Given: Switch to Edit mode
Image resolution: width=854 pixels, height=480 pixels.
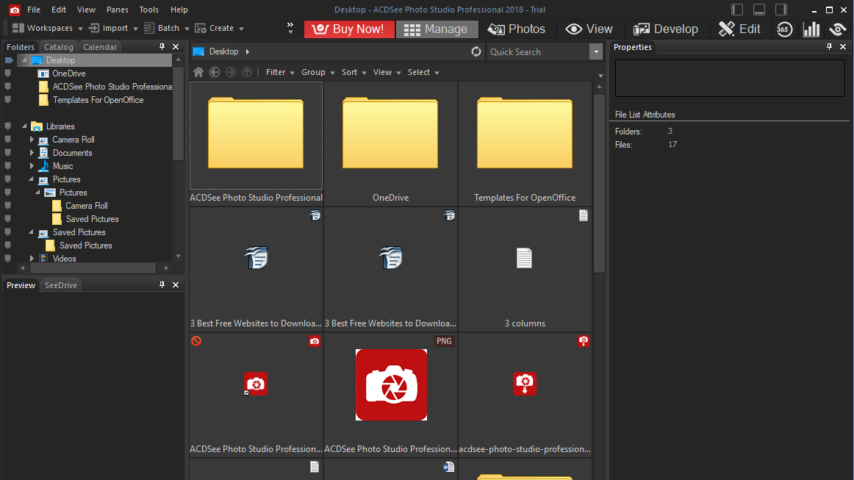Looking at the screenshot, I should (x=739, y=29).
